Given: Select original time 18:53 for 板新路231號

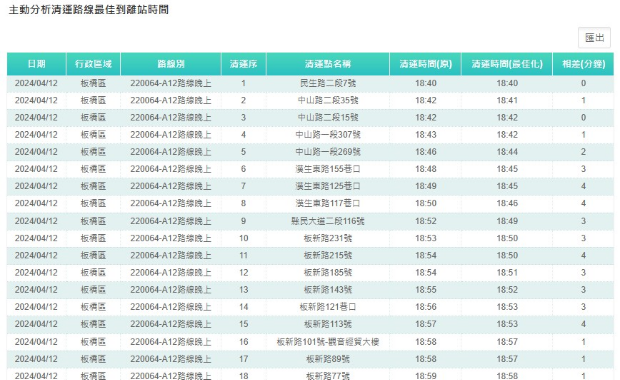Looking at the screenshot, I should (425, 238).
